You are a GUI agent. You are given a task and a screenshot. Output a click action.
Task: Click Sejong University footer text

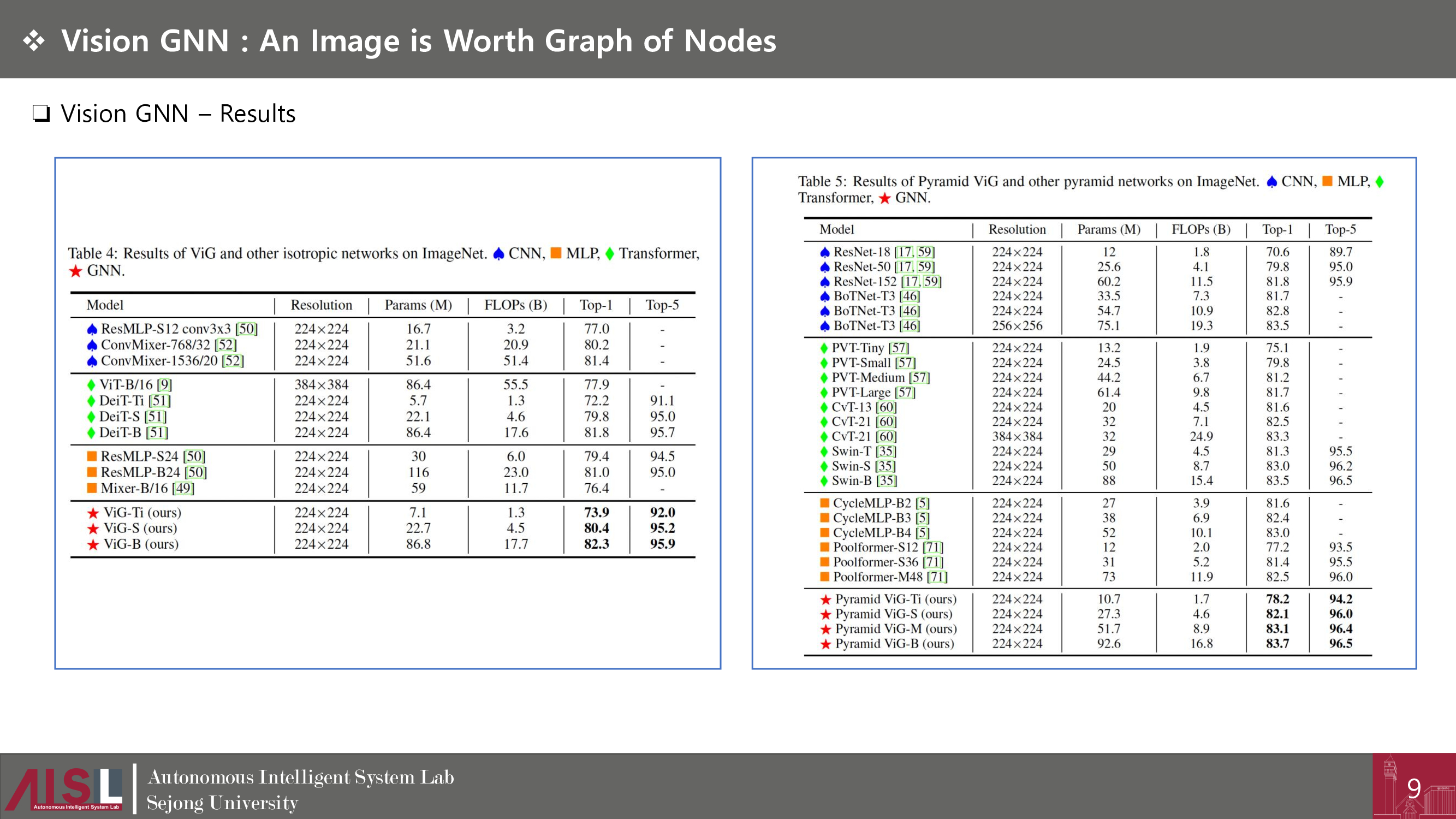click(222, 803)
